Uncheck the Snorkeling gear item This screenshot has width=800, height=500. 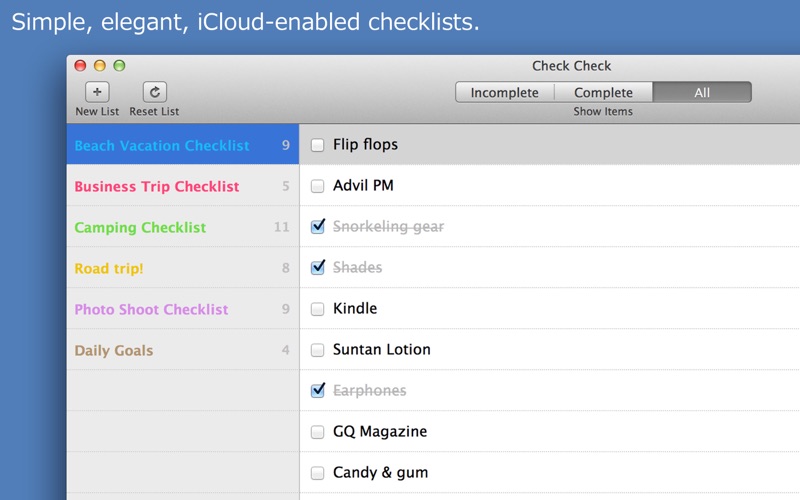click(x=317, y=226)
